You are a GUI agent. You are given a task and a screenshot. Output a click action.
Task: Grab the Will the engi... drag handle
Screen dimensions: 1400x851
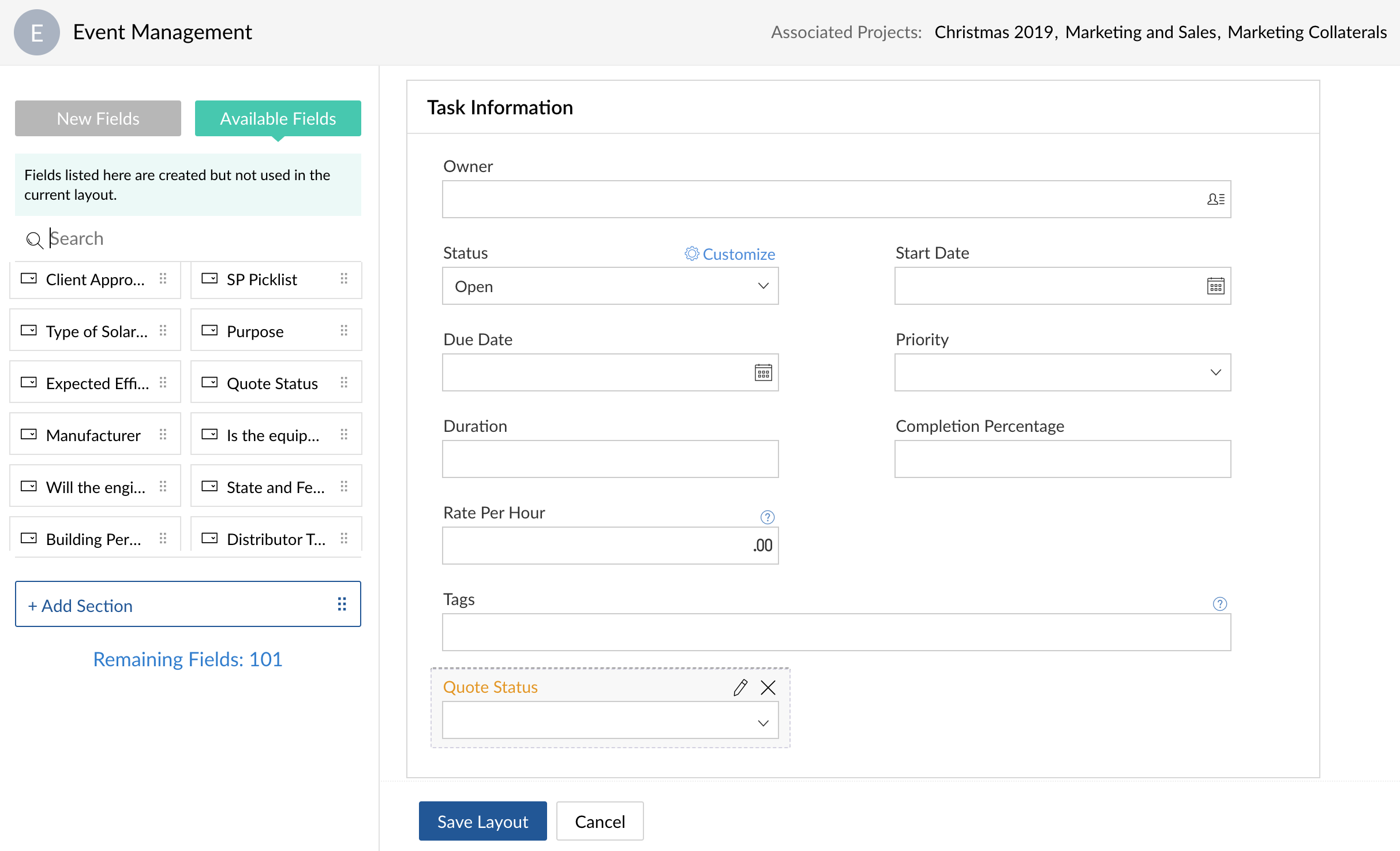[x=163, y=487]
